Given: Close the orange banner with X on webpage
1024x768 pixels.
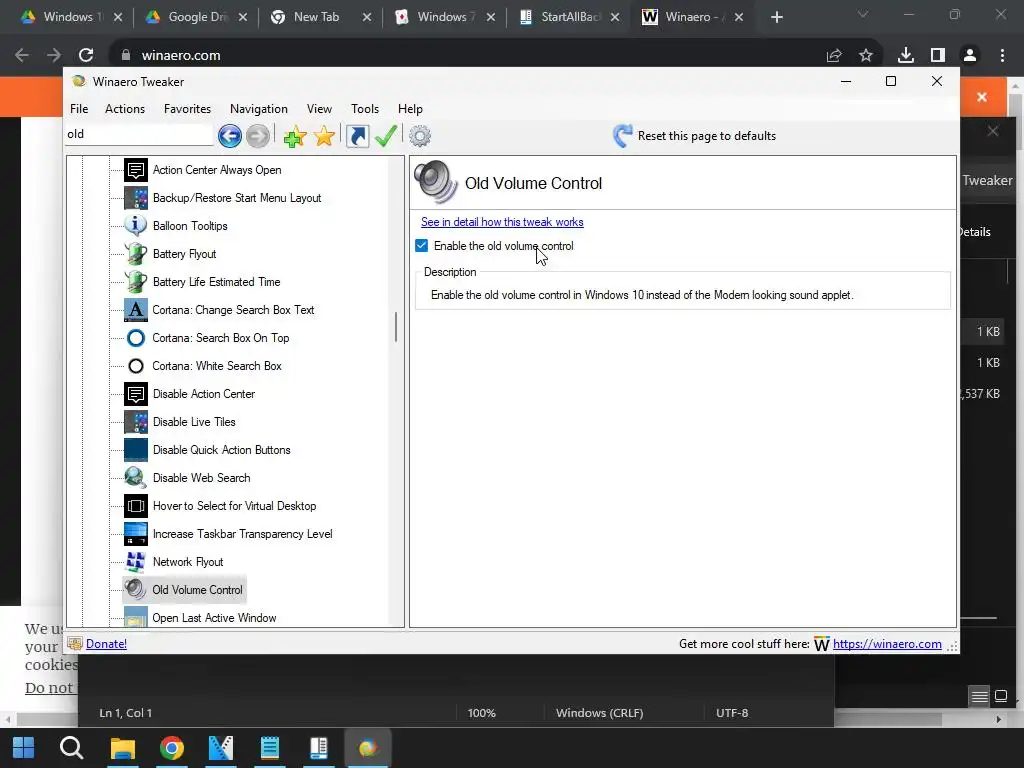Looking at the screenshot, I should pos(982,97).
